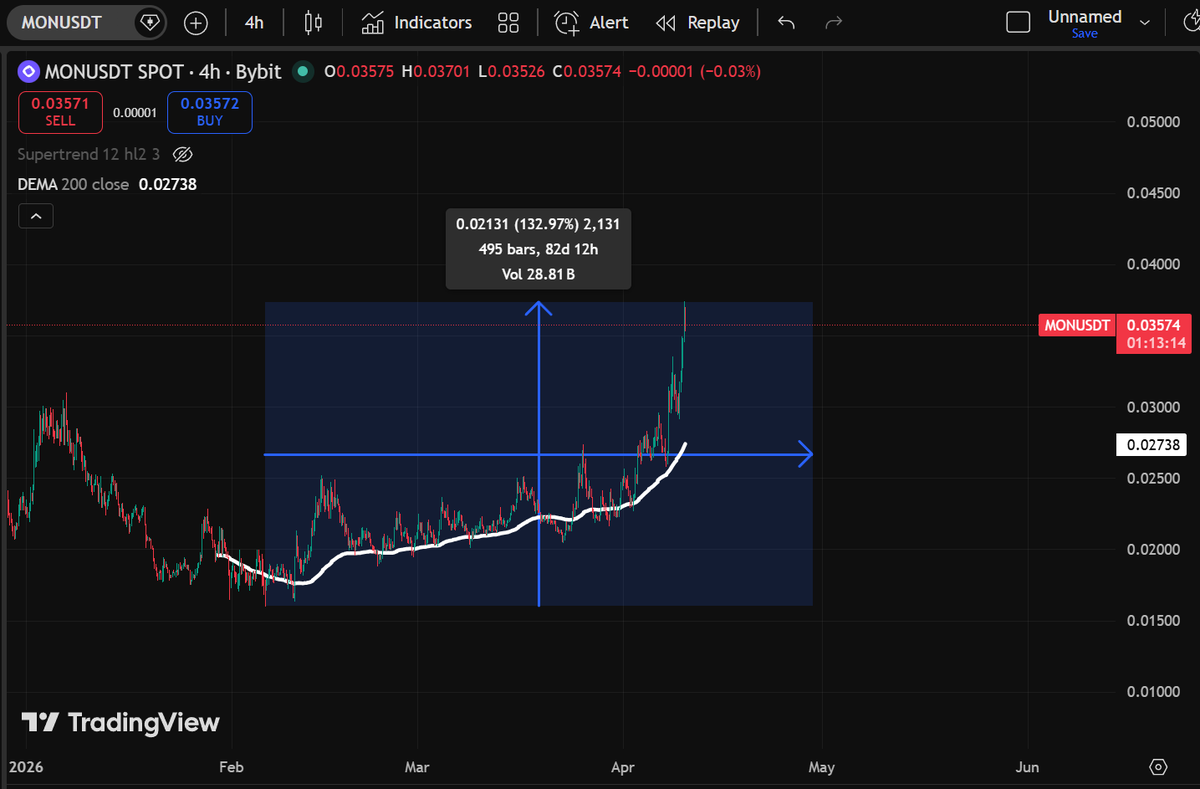Click the 0.02000 price axis label
This screenshot has width=1200, height=789.
1153,550
